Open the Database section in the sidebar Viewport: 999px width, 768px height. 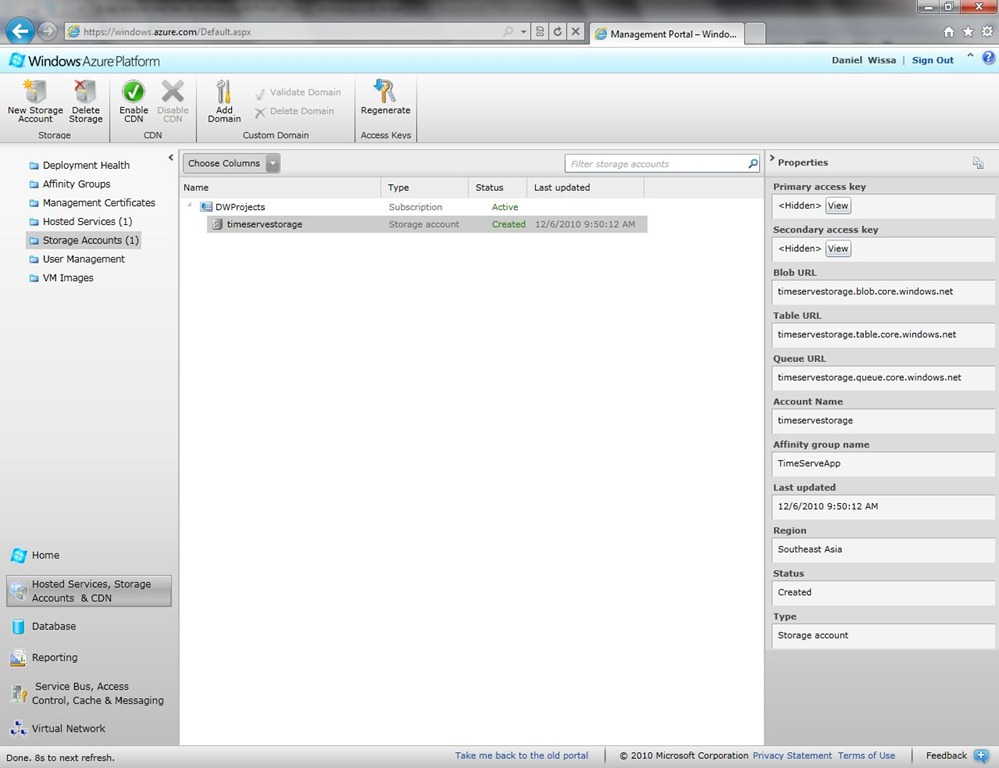(53, 626)
